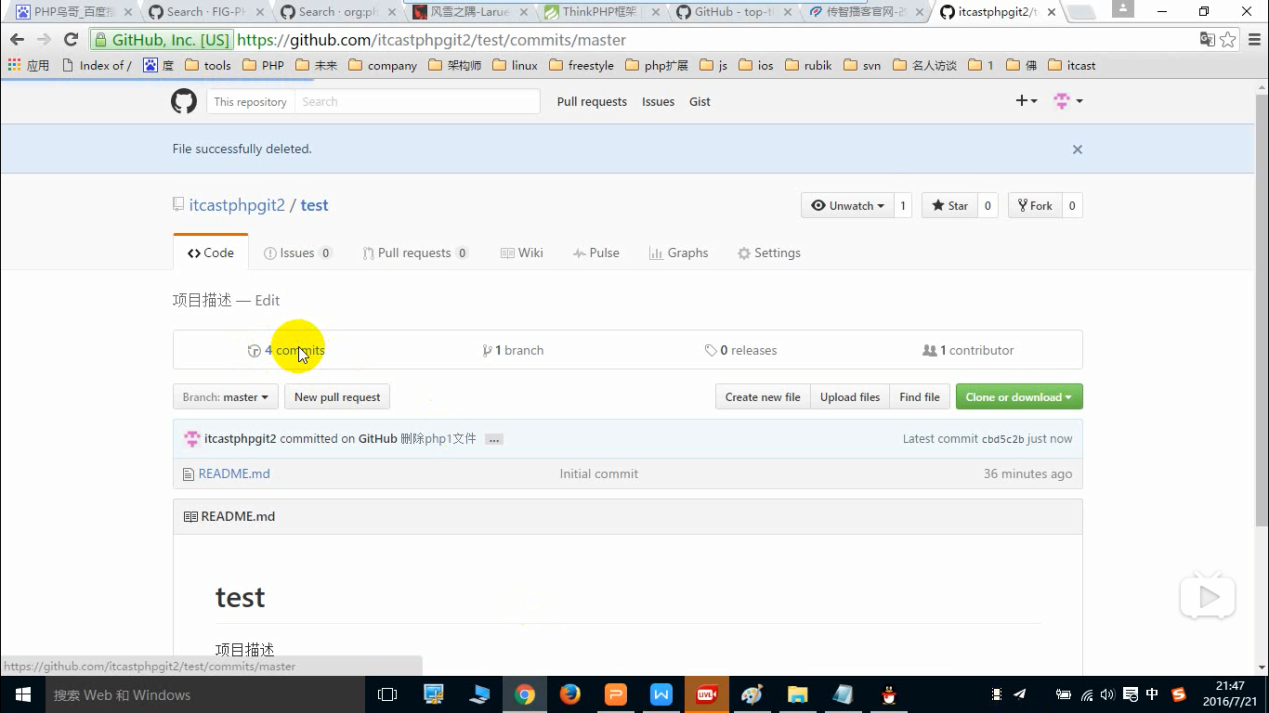
Task: Open the 0 releases page
Action: (x=740, y=350)
